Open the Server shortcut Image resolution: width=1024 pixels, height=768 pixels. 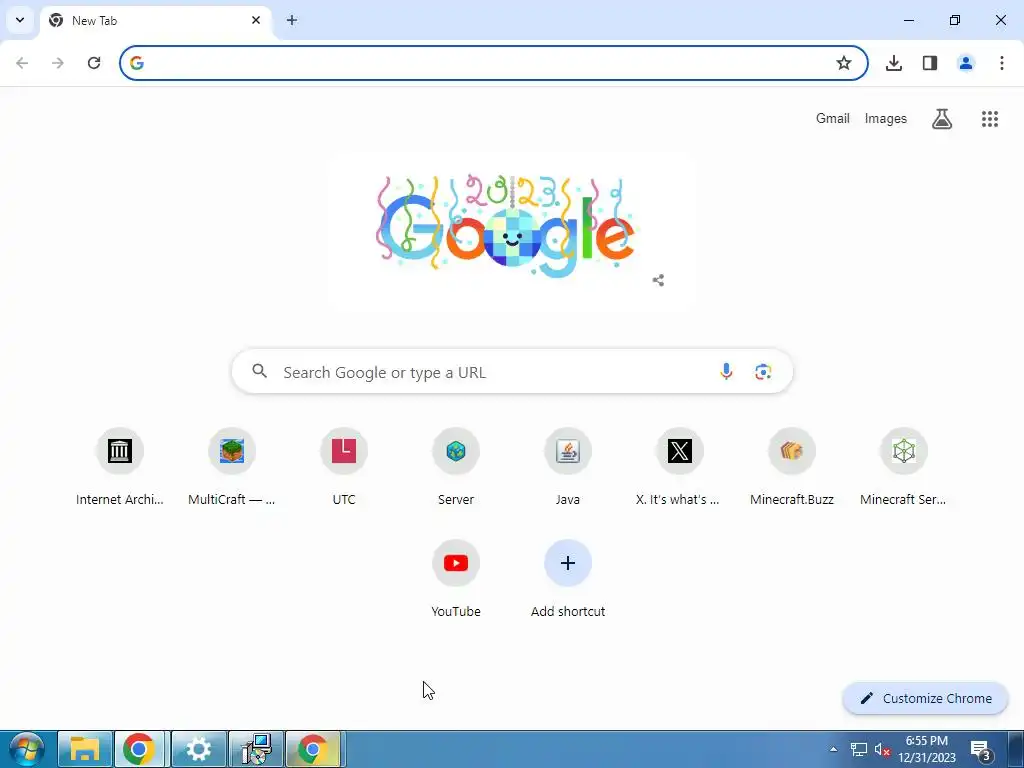456,467
